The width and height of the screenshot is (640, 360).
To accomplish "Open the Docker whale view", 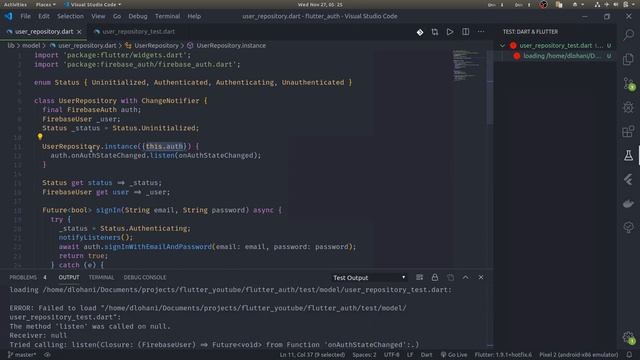I will pos(629,203).
